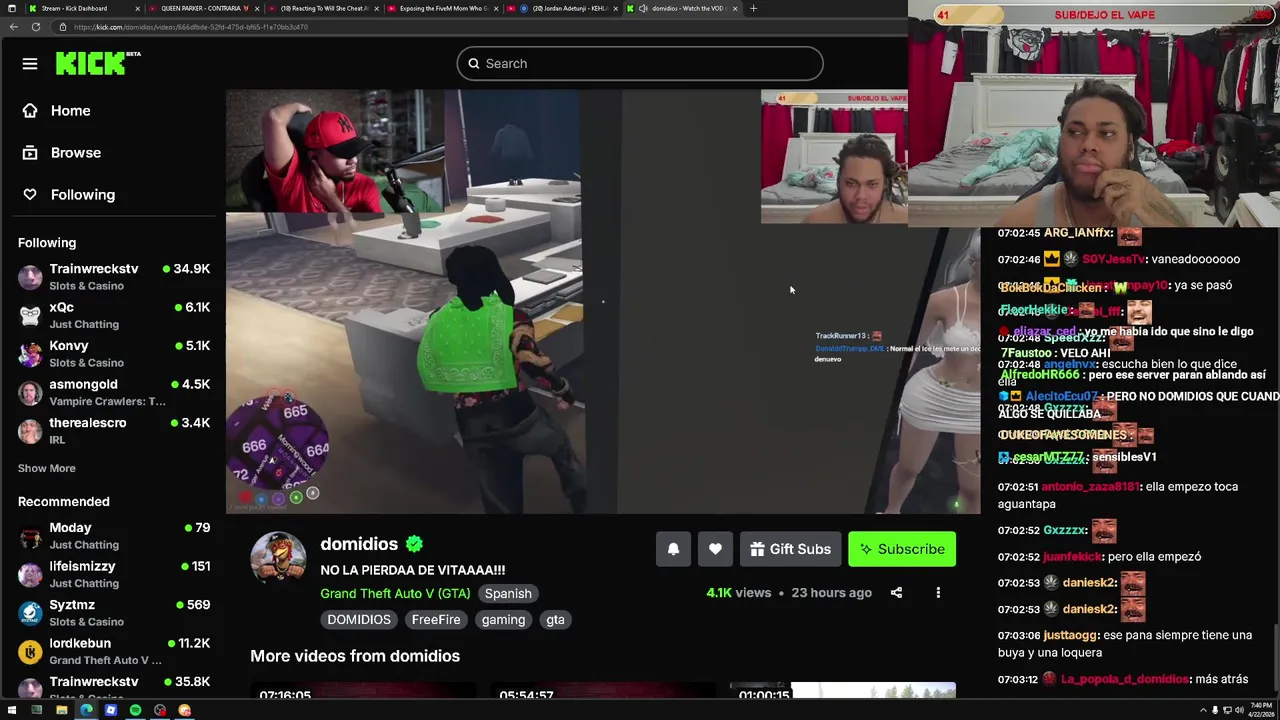Click antonio_zaza8181 chat username
This screenshot has width=1280, height=720.
(1092, 487)
